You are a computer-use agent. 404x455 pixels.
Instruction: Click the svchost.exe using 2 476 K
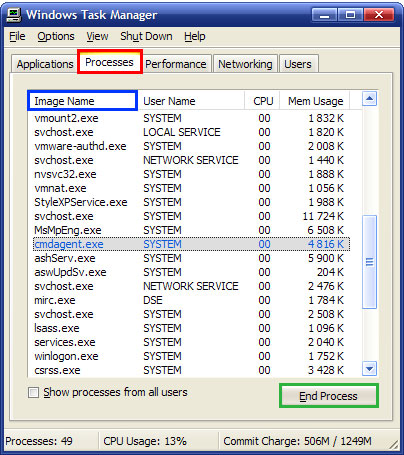tap(191, 286)
